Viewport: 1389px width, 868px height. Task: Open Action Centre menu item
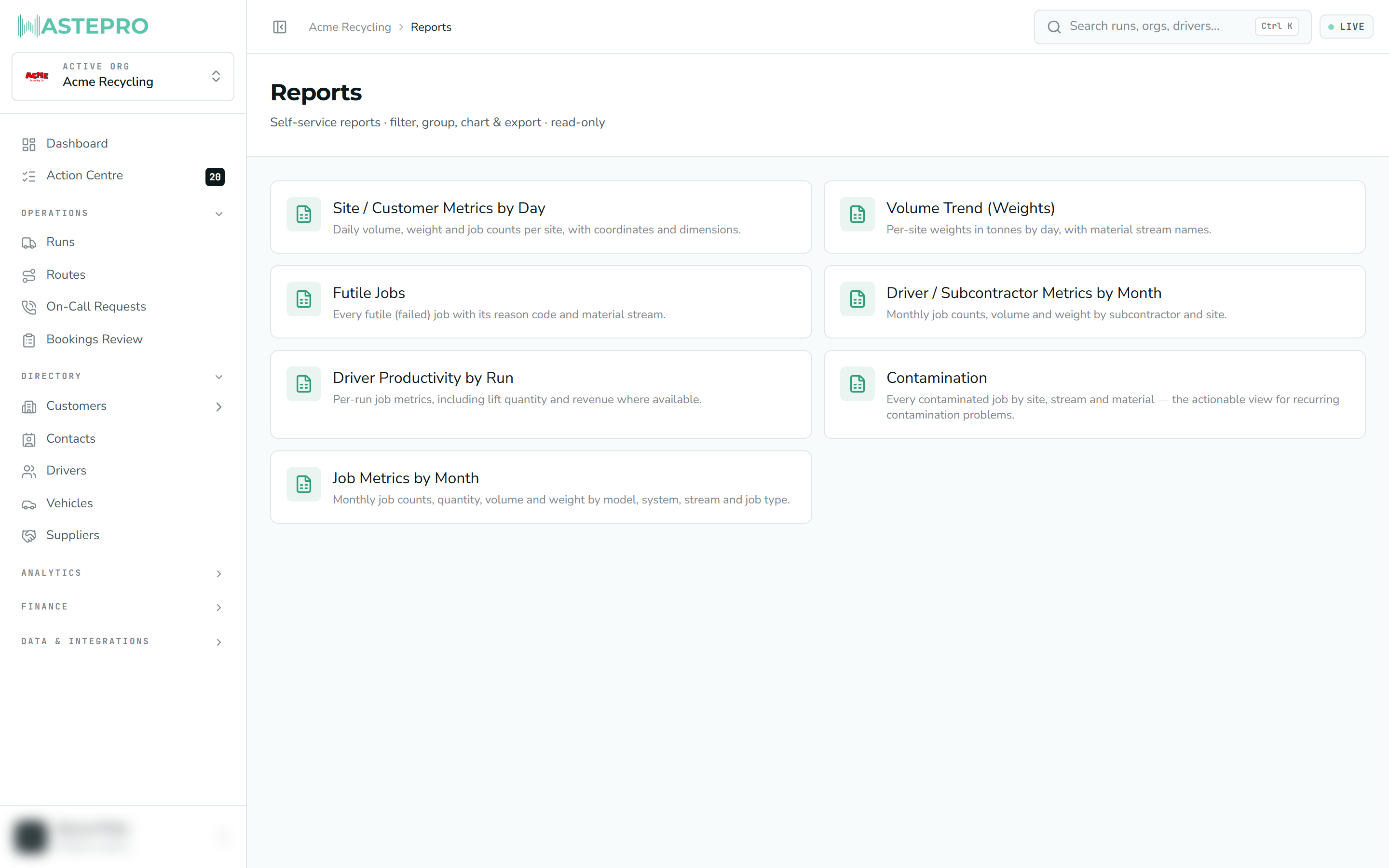pyautogui.click(x=123, y=176)
